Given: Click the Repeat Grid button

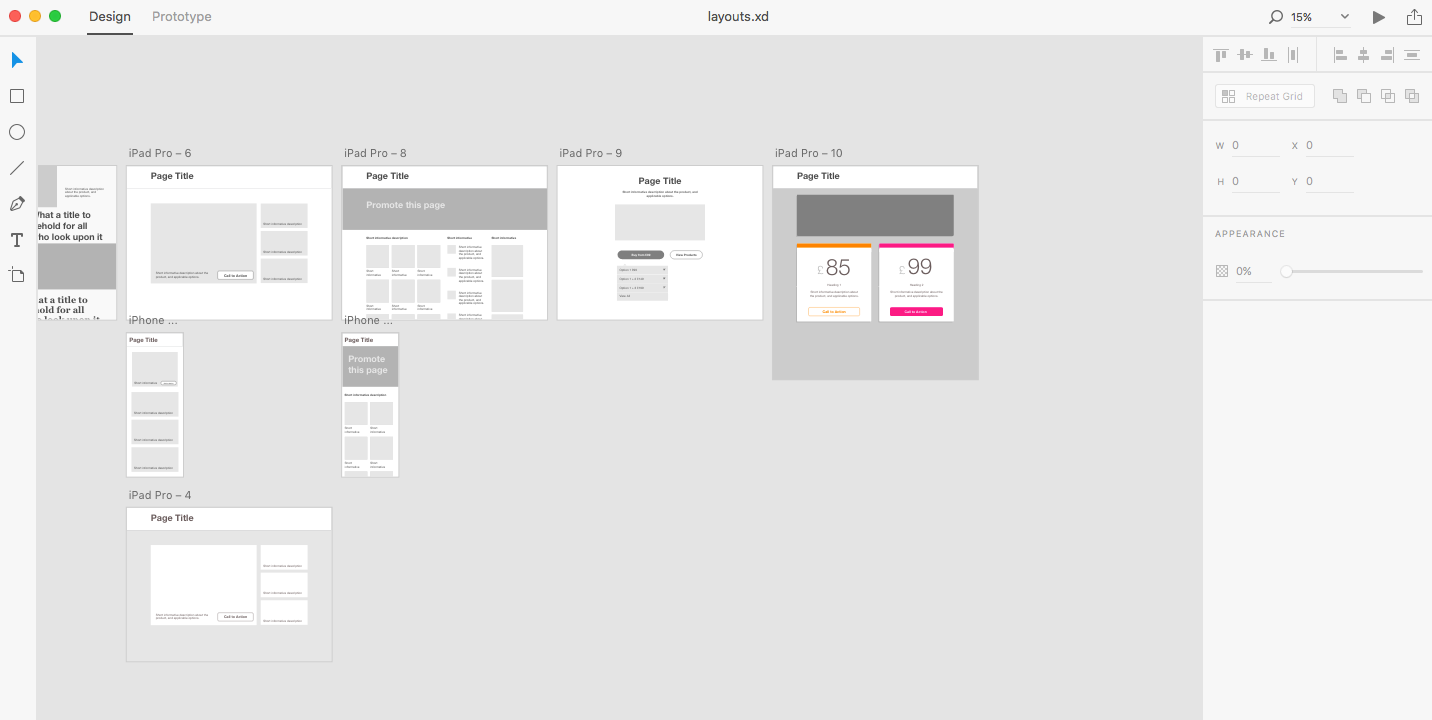Looking at the screenshot, I should [1264, 96].
